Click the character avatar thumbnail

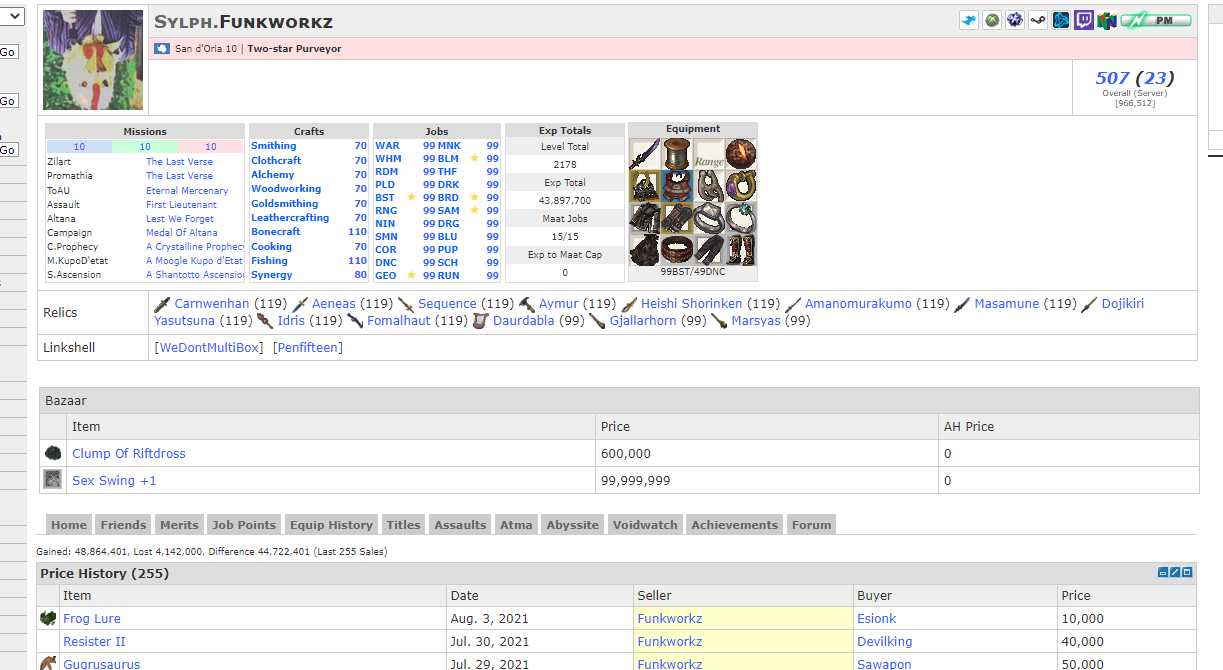(93, 60)
